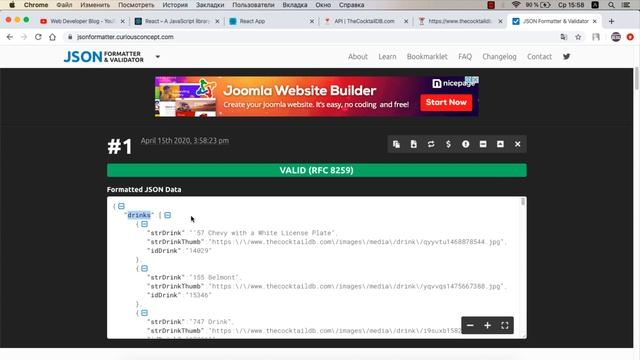
Task: Copy formatted JSON to clipboard icon
Action: pyautogui.click(x=396, y=144)
